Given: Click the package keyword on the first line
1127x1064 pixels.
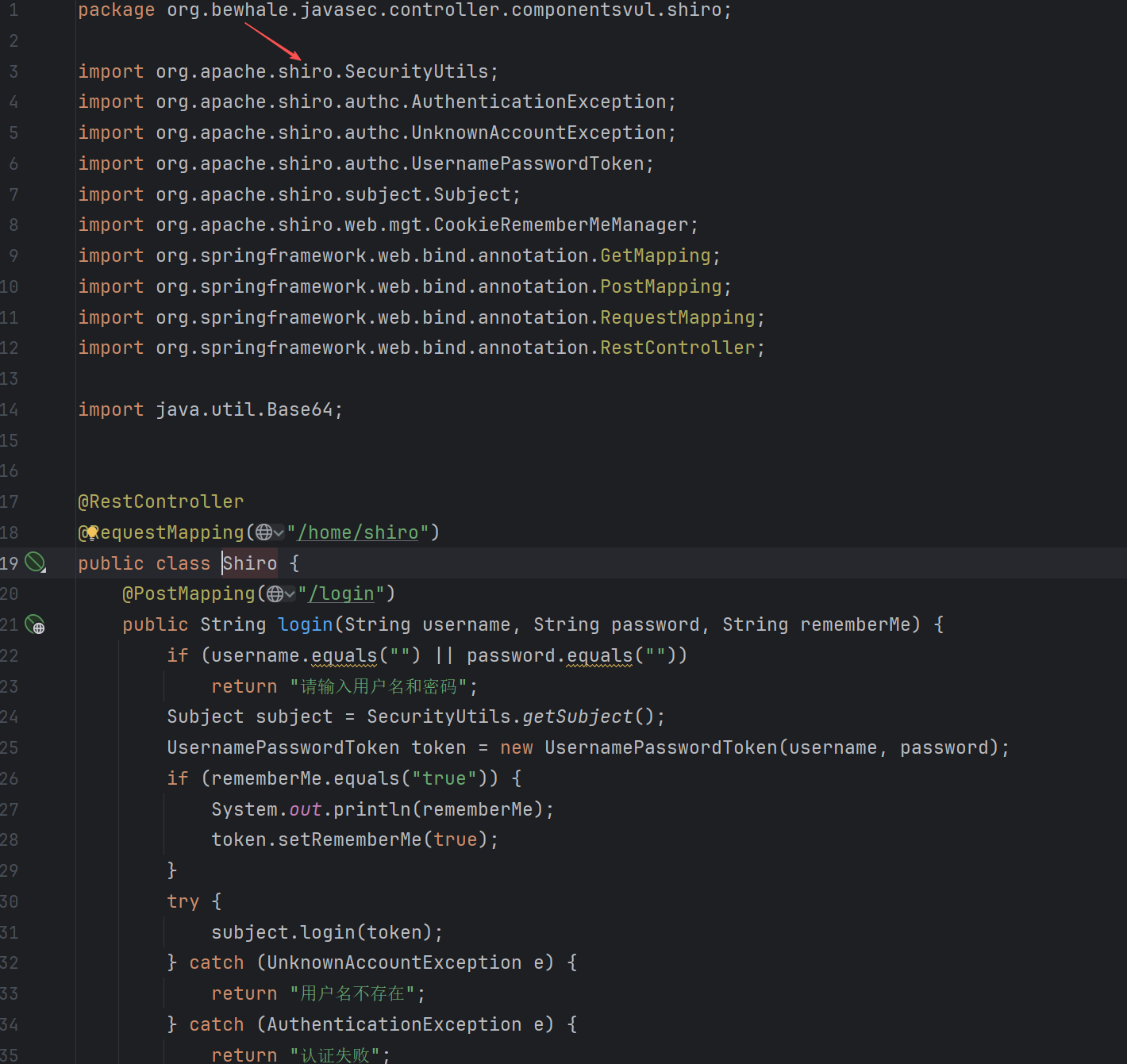Looking at the screenshot, I should 117,10.
